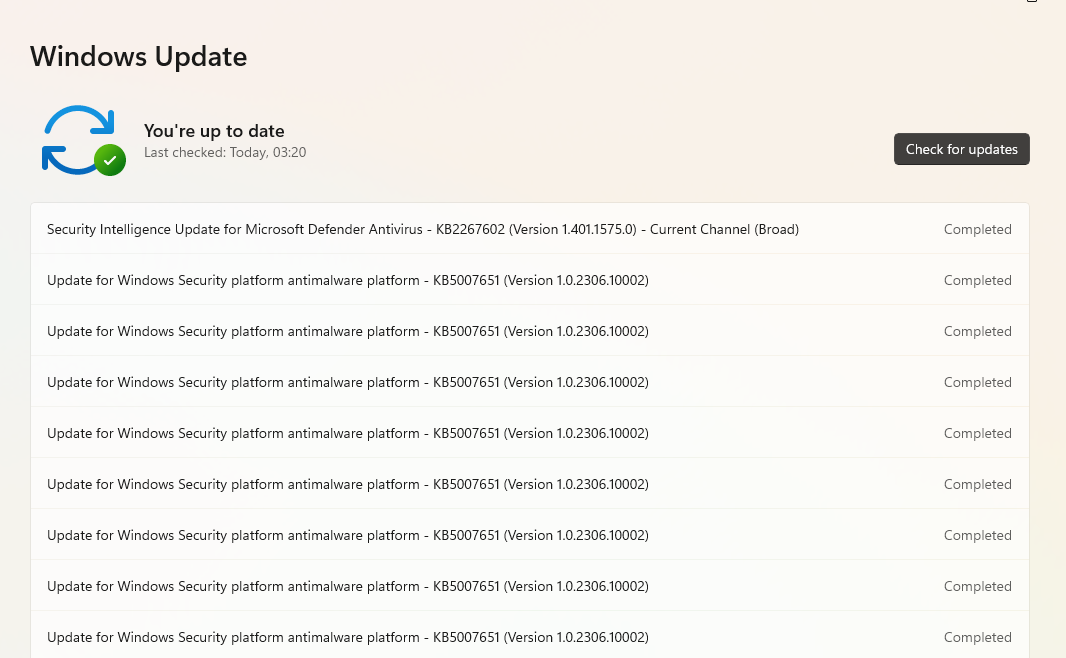Click Completed status of the fourth KB5007651 update

tap(977, 434)
